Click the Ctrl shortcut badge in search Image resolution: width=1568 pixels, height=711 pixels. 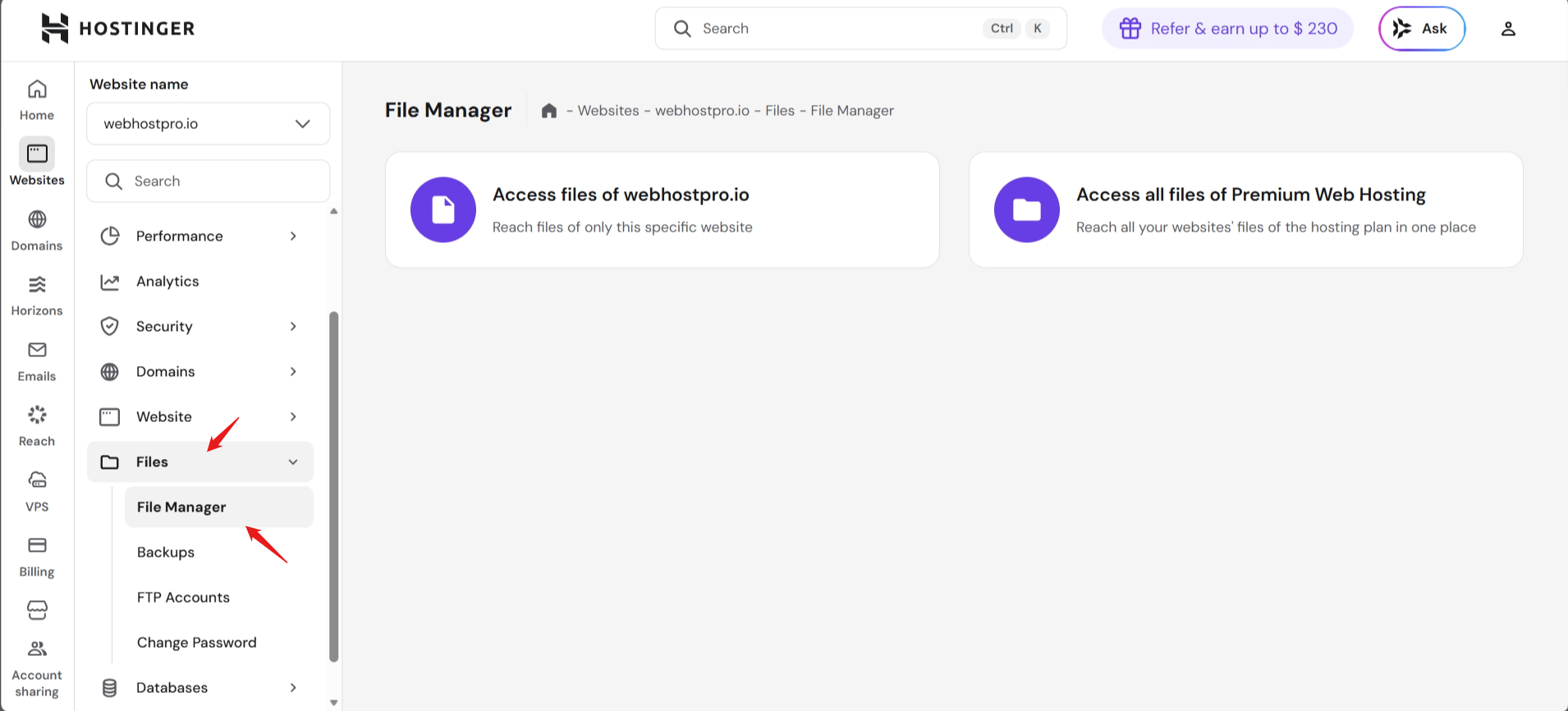click(1002, 29)
